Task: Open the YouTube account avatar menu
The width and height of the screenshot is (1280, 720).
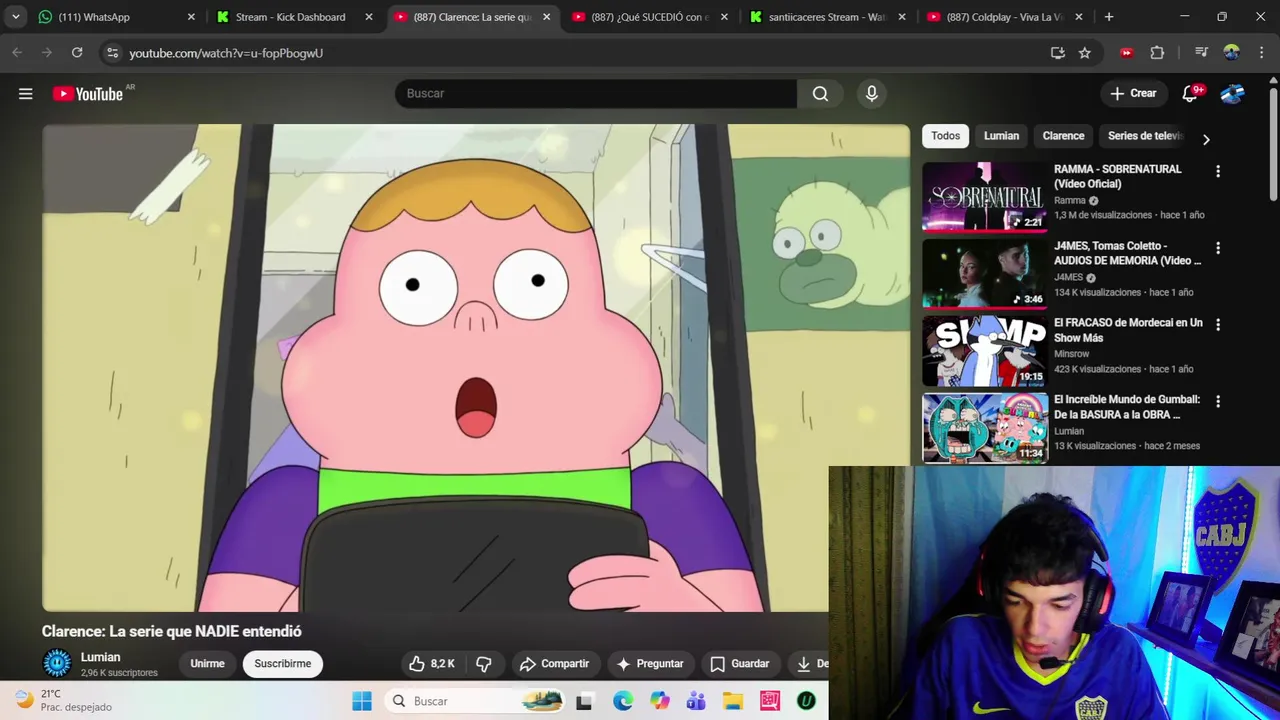Action: pos(1232,93)
